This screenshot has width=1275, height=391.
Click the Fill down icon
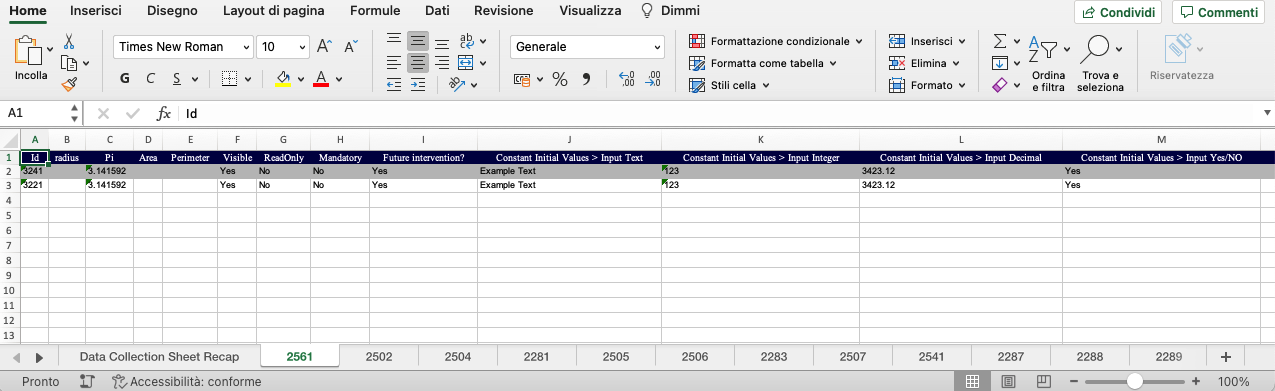click(999, 63)
